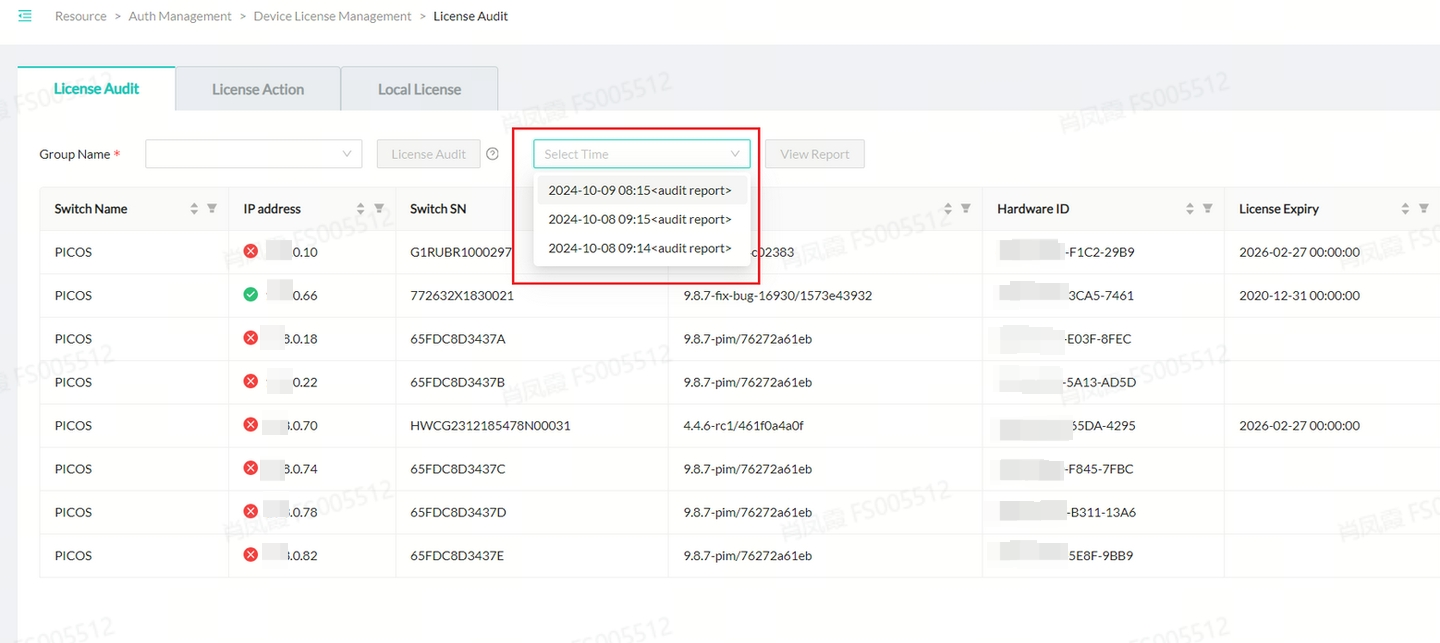Click the red error status icon in first row

[251, 252]
